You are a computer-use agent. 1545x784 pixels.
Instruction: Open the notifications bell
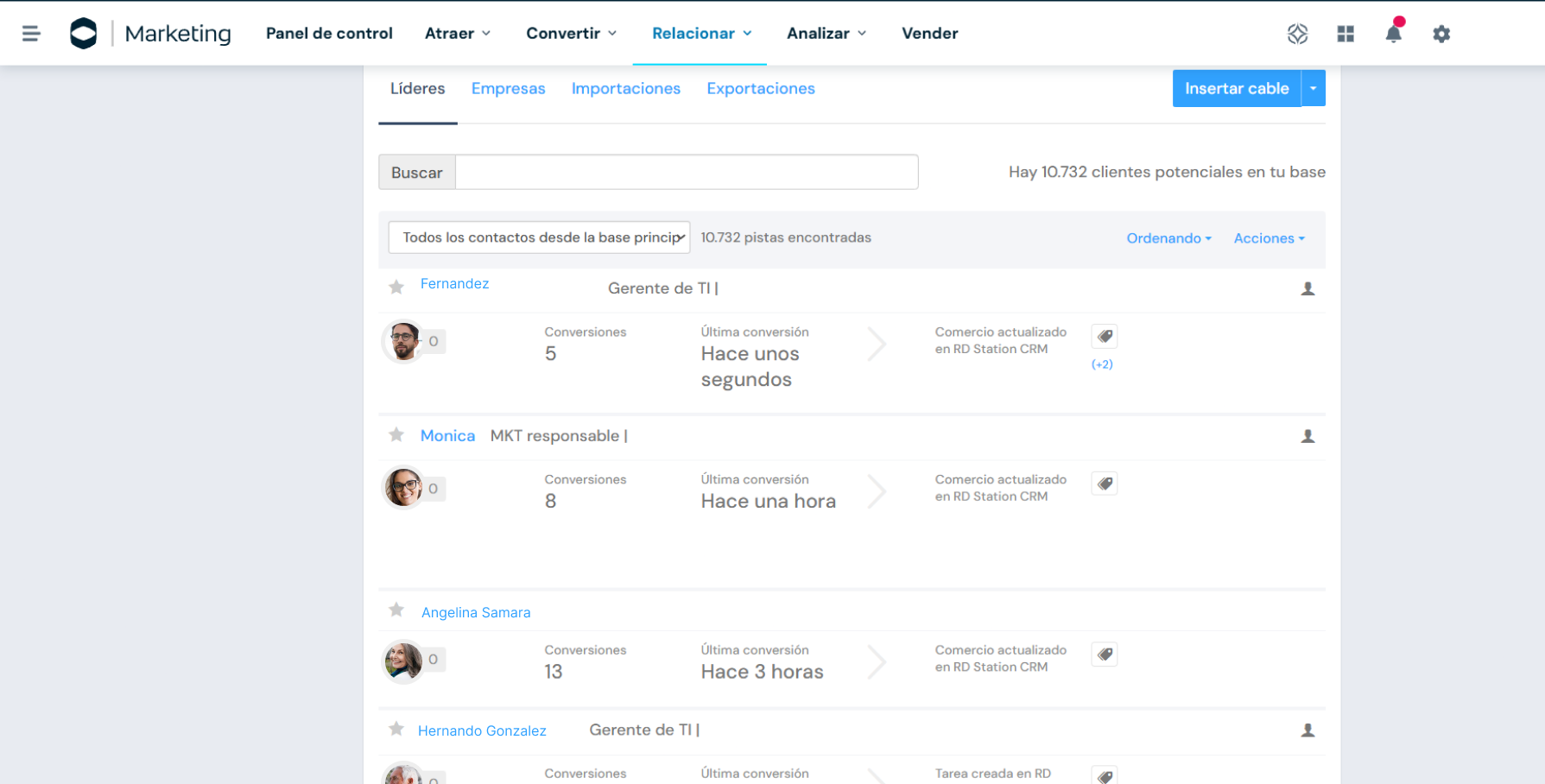(1393, 34)
